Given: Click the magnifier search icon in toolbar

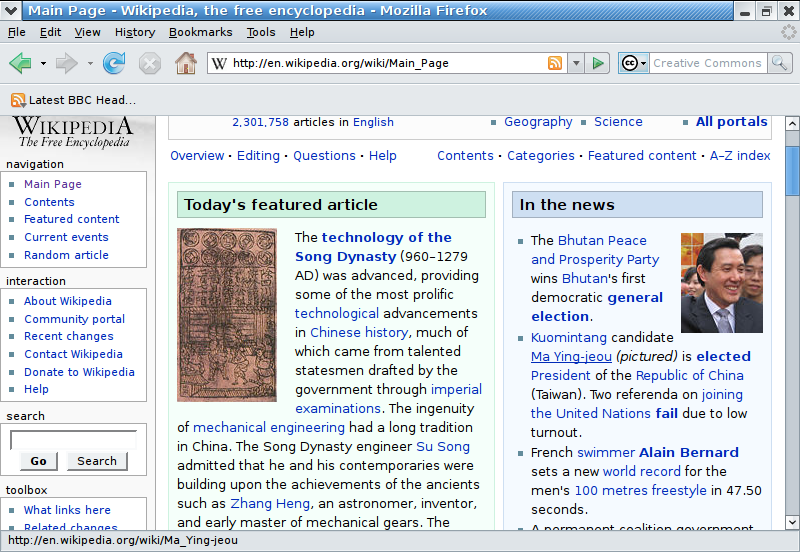Looking at the screenshot, I should pos(780,63).
